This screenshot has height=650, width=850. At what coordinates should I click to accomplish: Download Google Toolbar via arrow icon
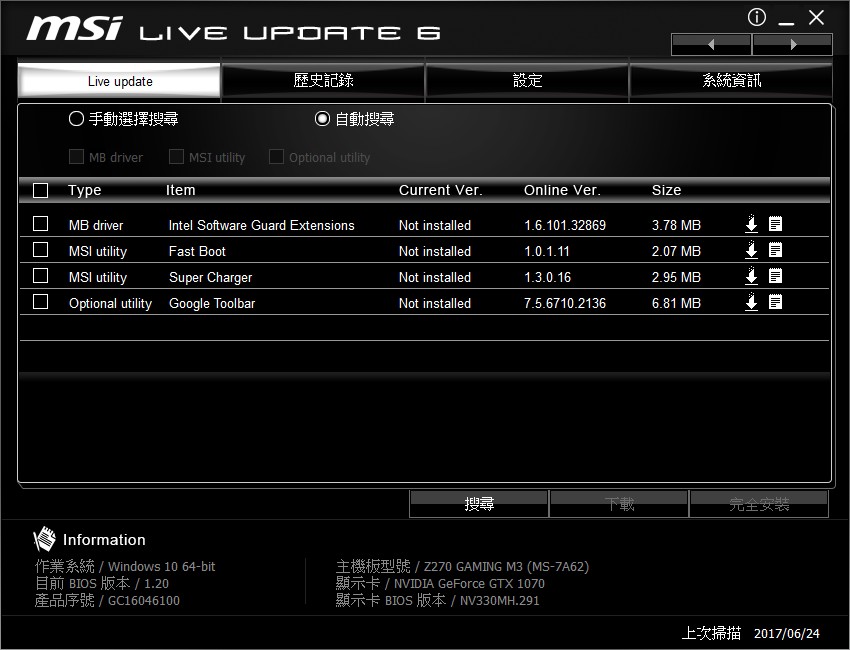click(x=752, y=302)
